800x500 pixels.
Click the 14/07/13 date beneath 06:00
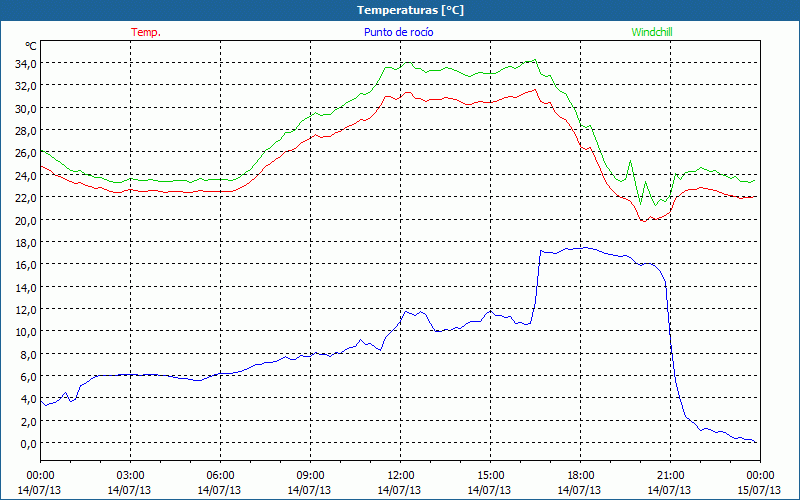tap(219, 490)
